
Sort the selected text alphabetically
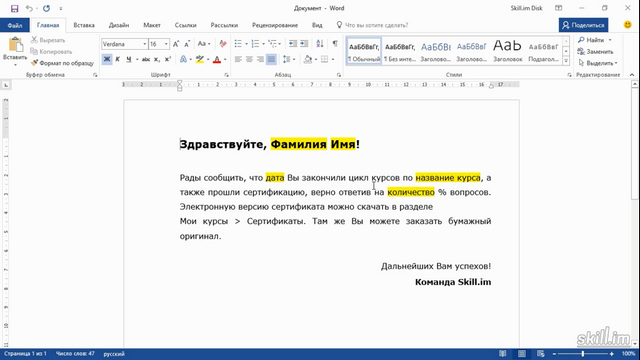coord(320,44)
